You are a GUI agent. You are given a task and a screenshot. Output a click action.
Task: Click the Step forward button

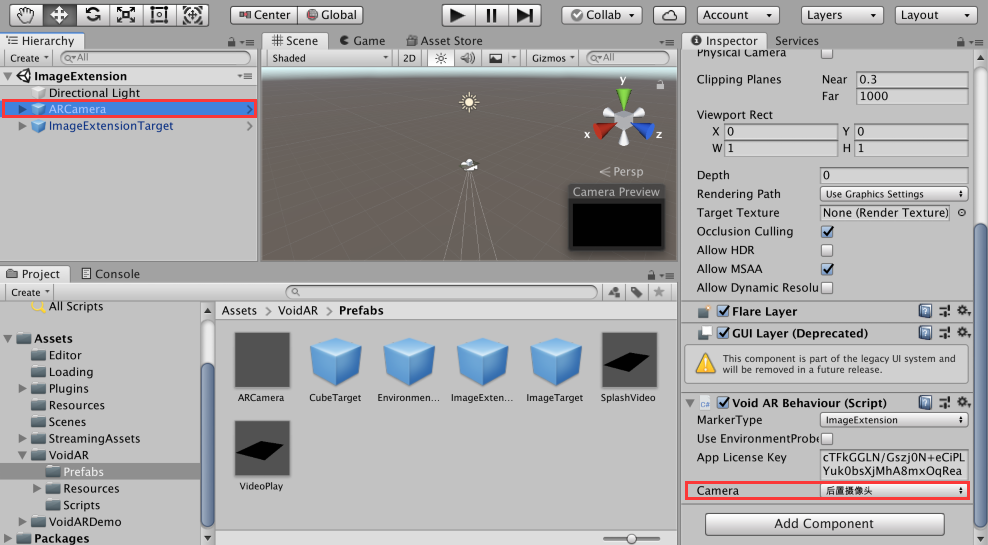pyautogui.click(x=523, y=15)
